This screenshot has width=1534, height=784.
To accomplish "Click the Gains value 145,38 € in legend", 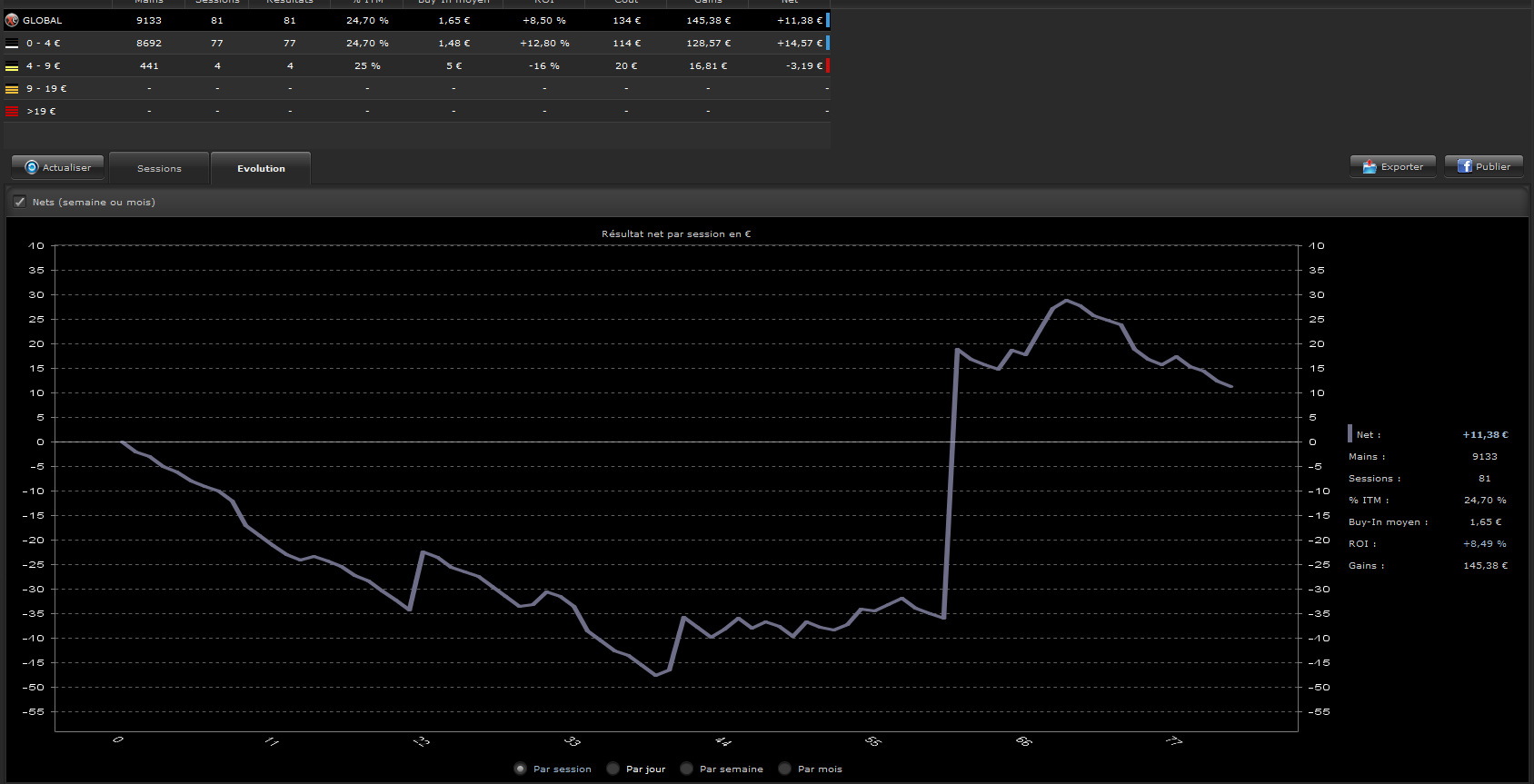I will pos(1485,565).
